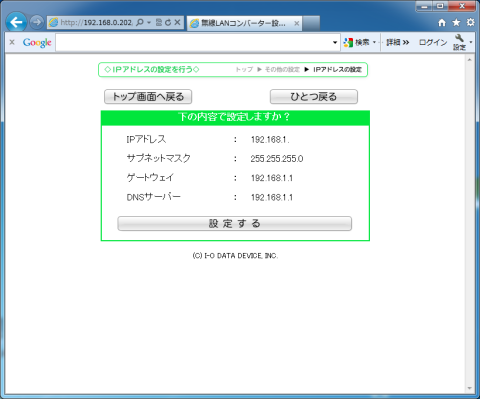Image resolution: width=480 pixels, height=399 pixels.
Task: Click the 下の内容で設定しますか？ header
Action: pyautogui.click(x=234, y=117)
